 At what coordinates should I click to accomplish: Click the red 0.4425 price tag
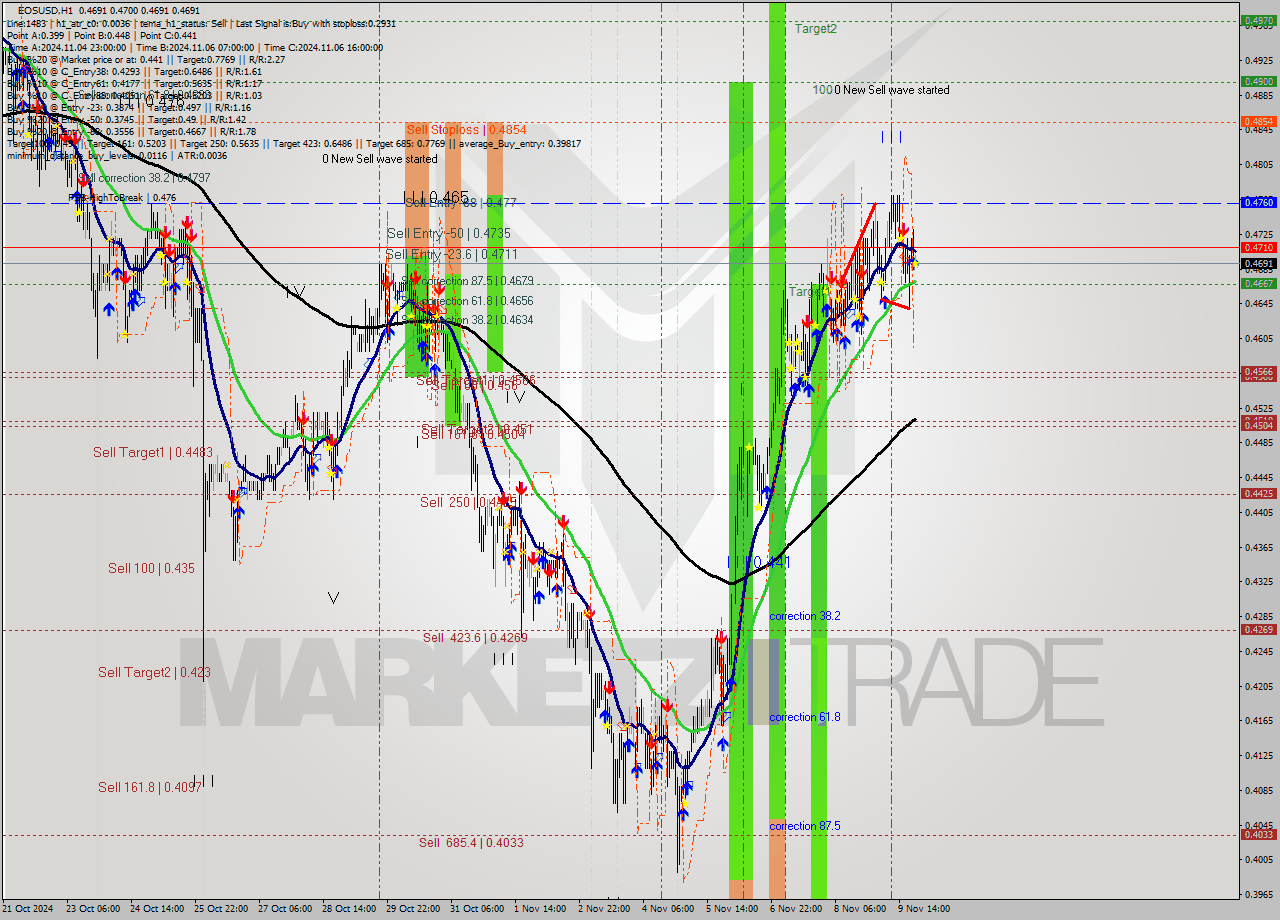pyautogui.click(x=1257, y=494)
